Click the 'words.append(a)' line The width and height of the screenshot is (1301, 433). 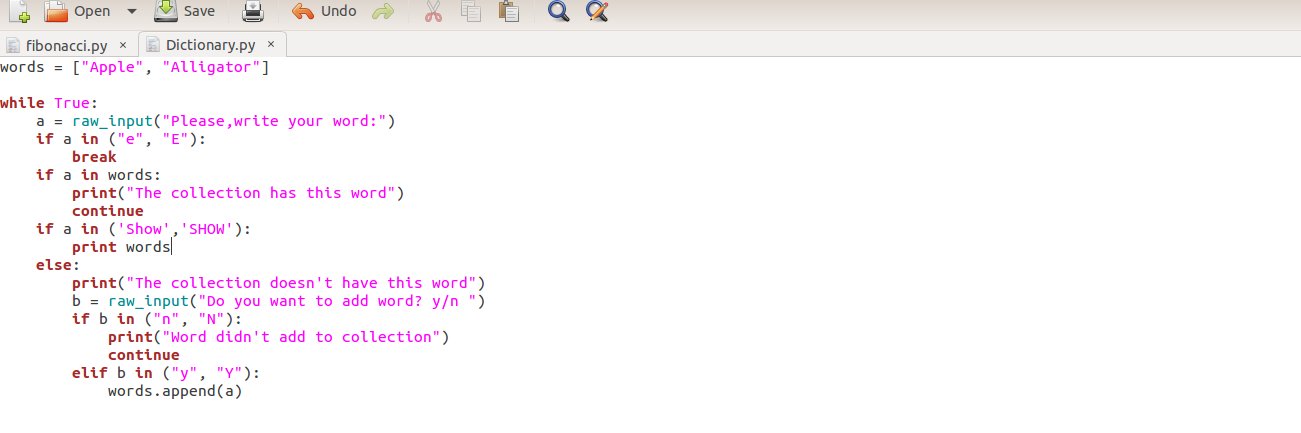point(175,391)
